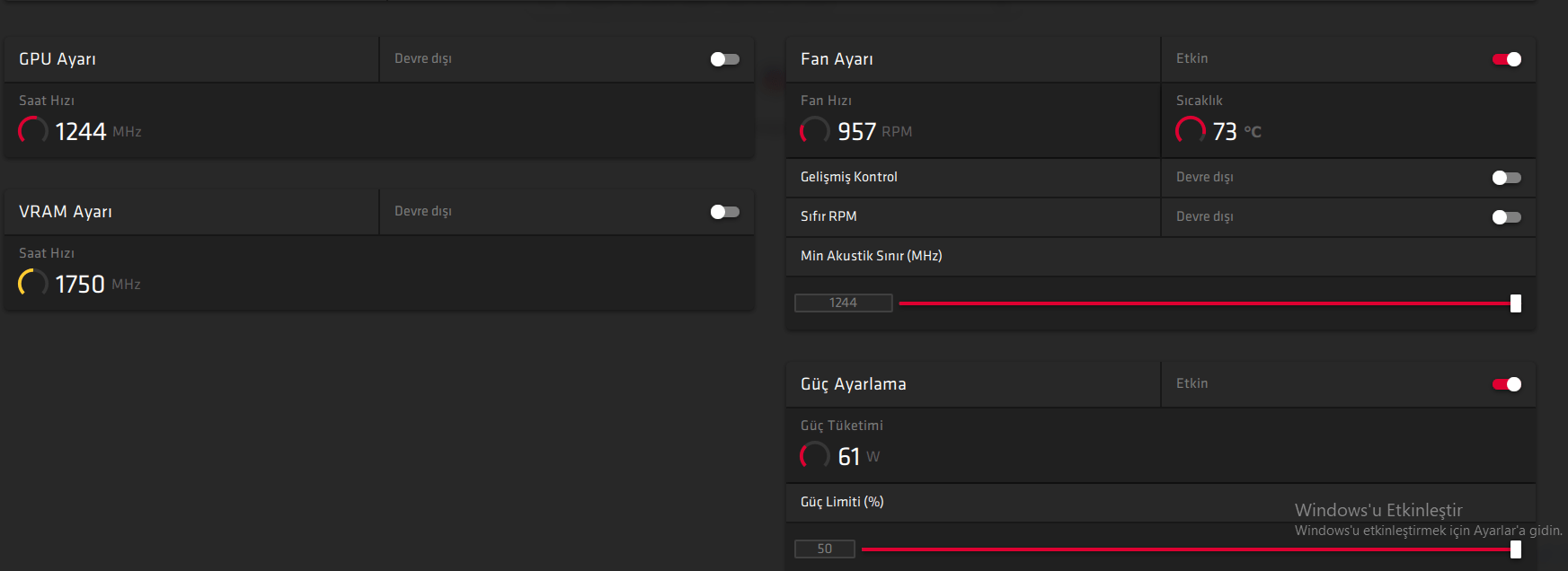
Task: Disable the Fan Ayarı toggle
Action: point(1506,59)
